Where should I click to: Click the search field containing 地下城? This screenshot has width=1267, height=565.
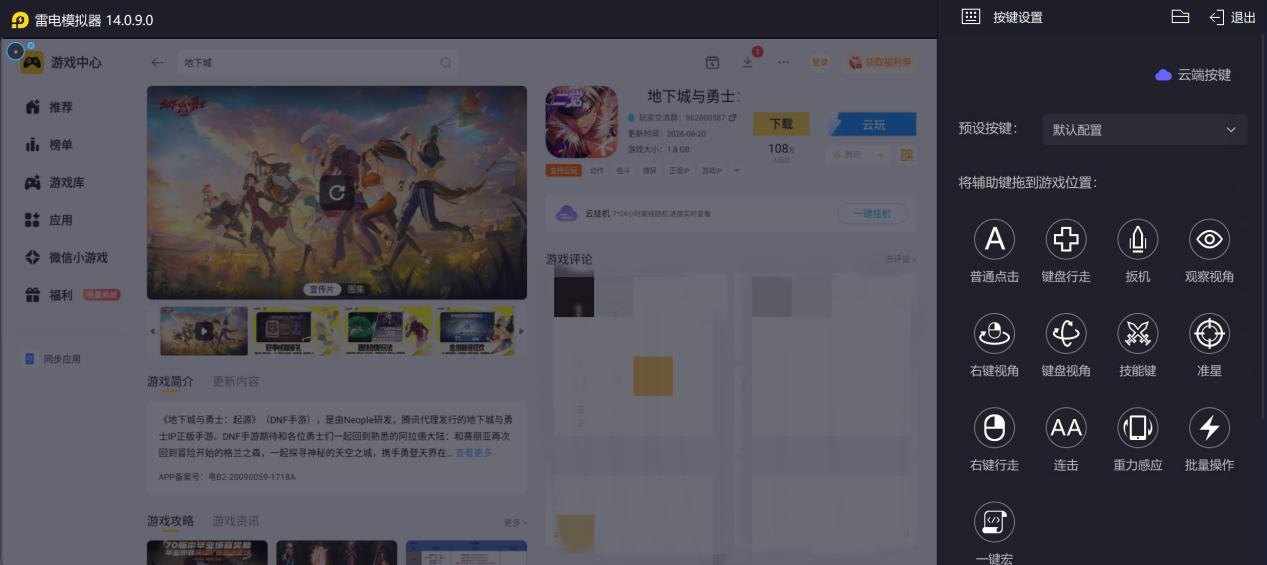[318, 62]
